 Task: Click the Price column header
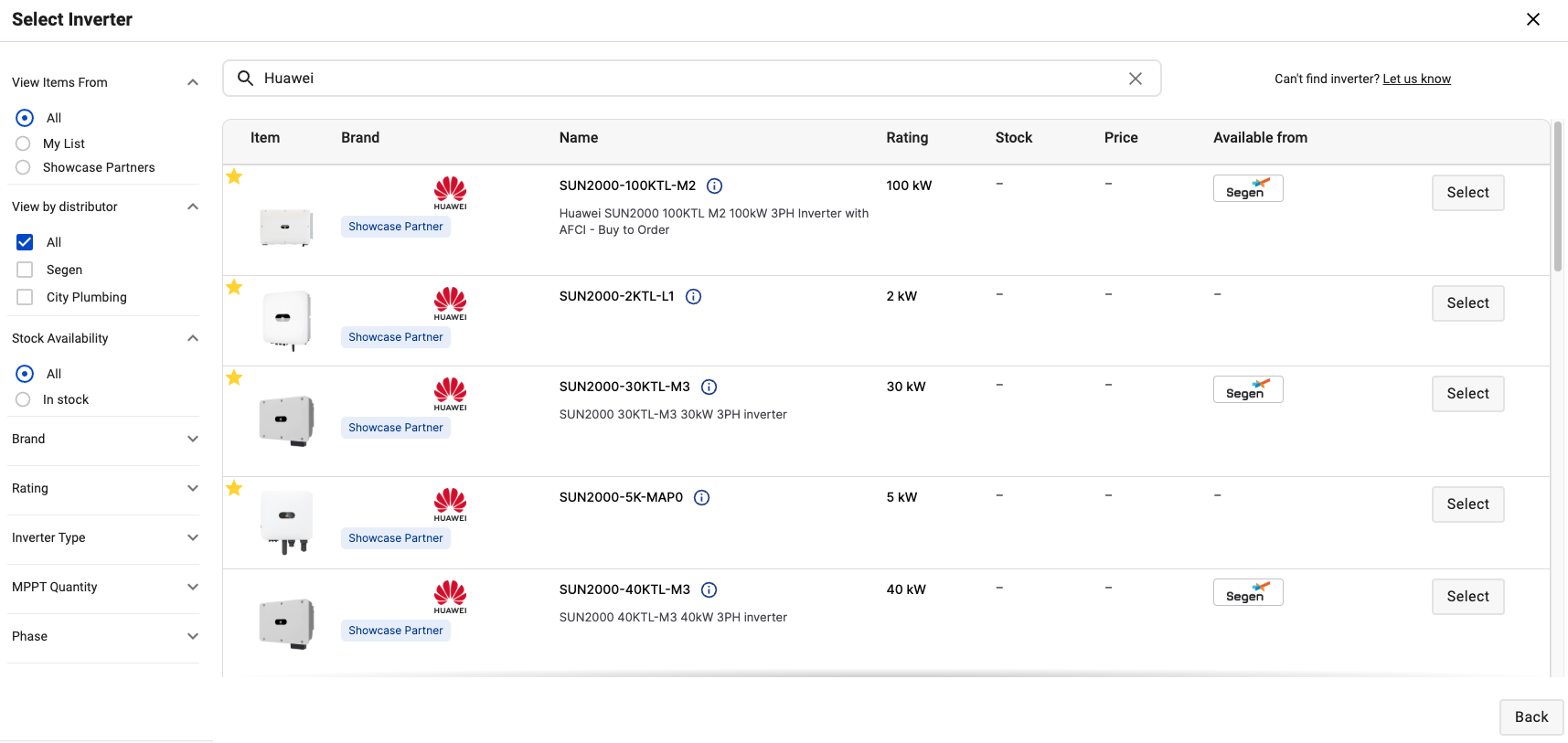coord(1121,138)
